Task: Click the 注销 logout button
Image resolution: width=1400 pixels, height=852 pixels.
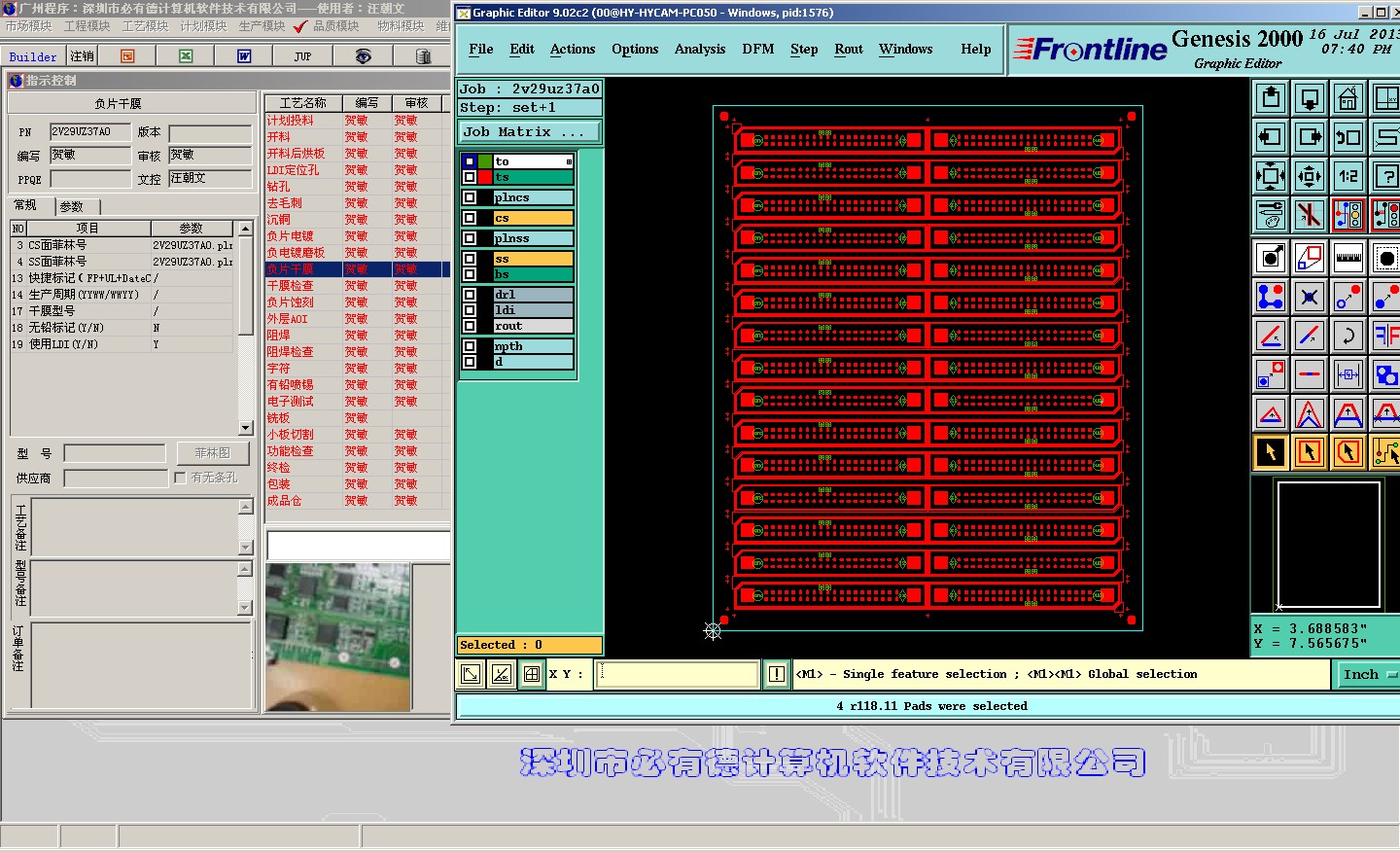Action: (x=83, y=56)
